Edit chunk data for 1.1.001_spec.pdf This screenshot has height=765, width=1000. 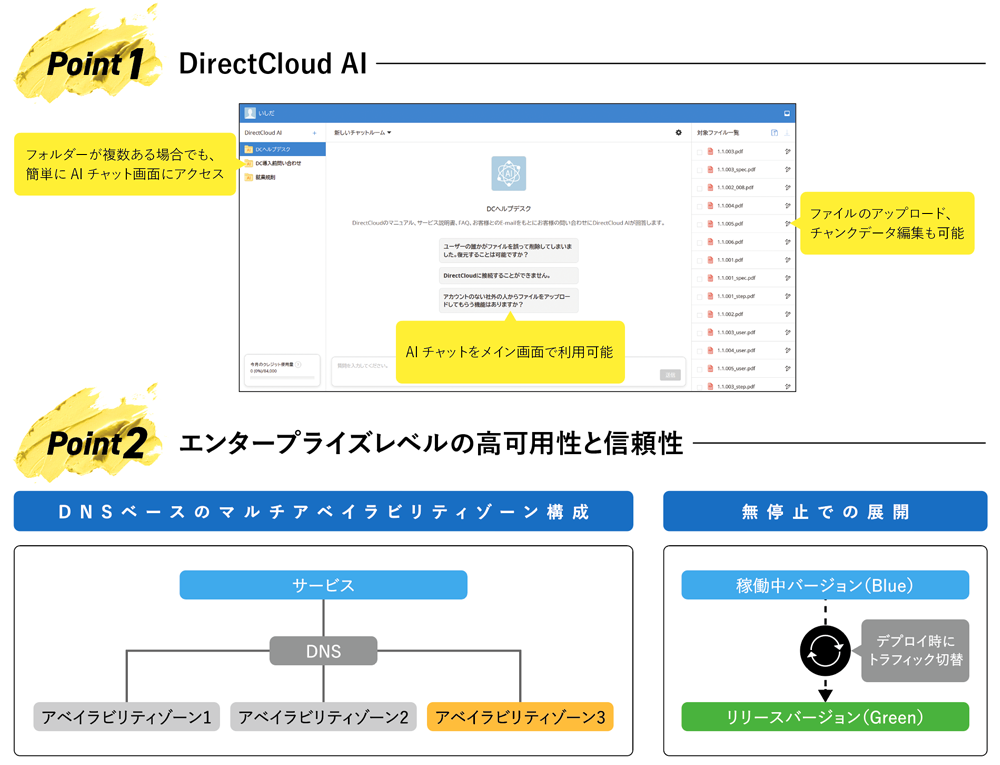click(788, 278)
